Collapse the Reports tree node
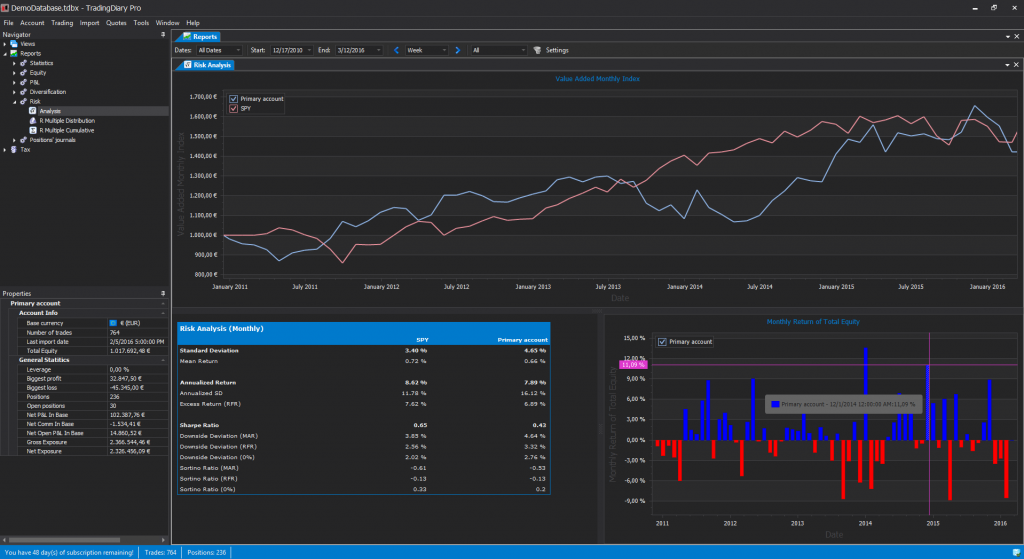 coord(5,54)
